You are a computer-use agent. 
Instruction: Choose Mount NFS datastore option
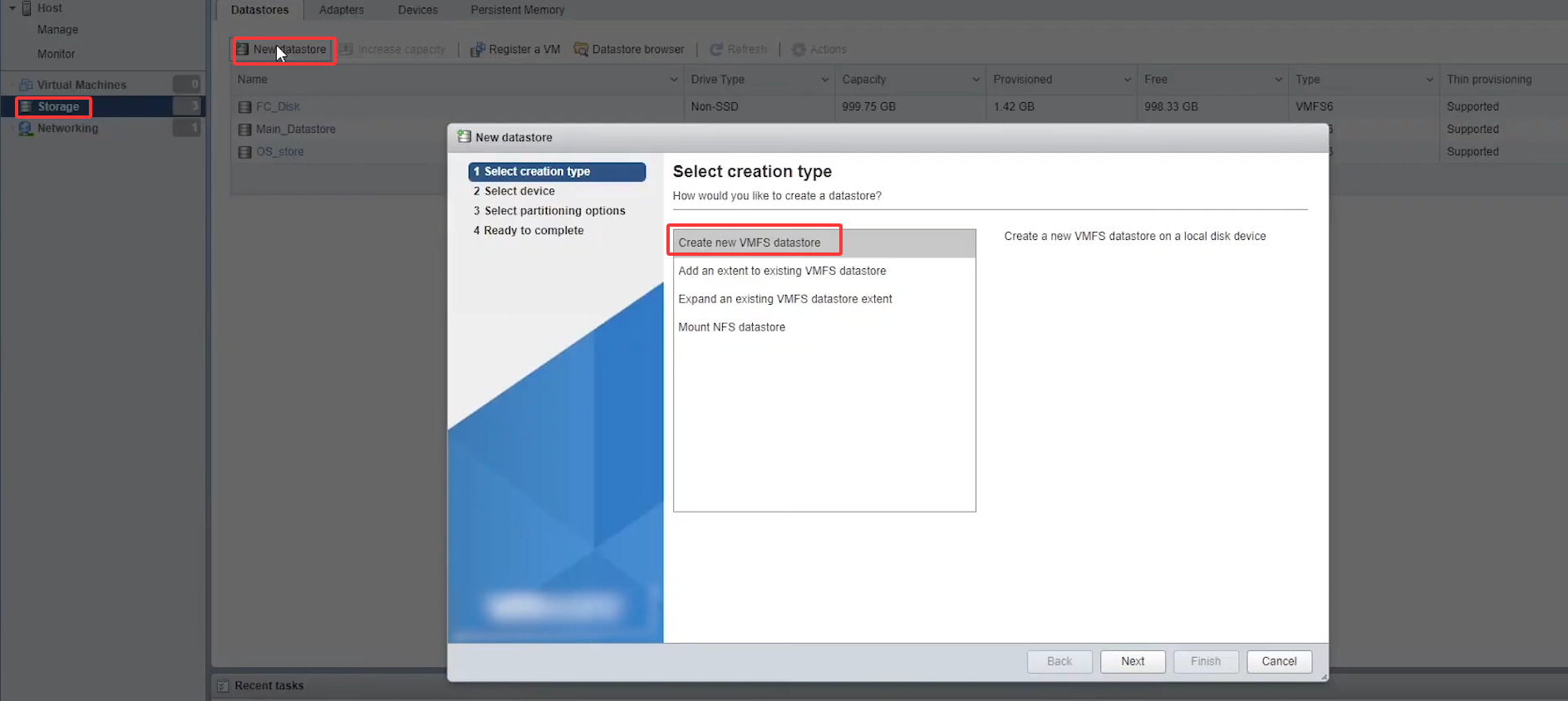[824, 327]
